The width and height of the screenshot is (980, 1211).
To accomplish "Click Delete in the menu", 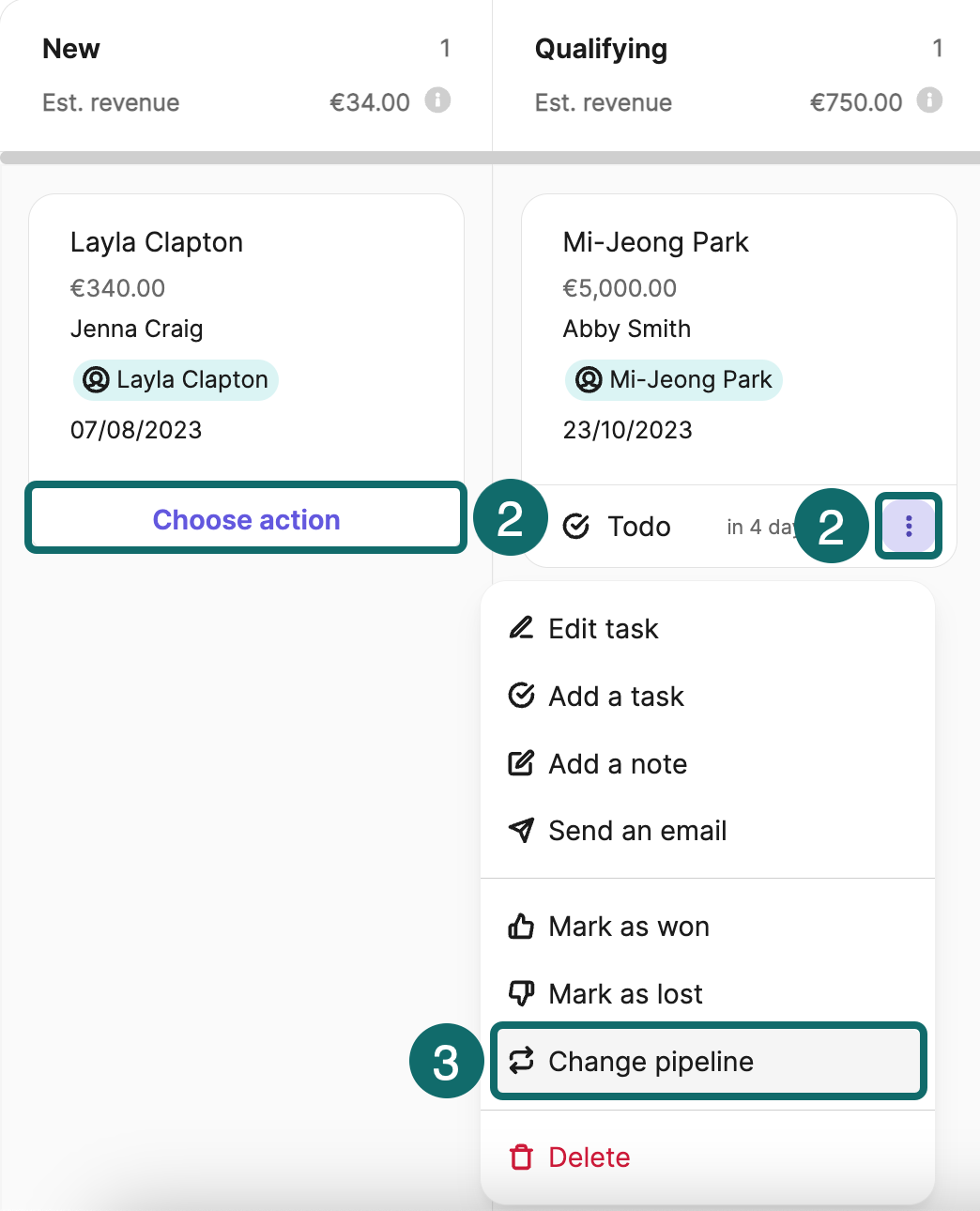I will 708,1157.
